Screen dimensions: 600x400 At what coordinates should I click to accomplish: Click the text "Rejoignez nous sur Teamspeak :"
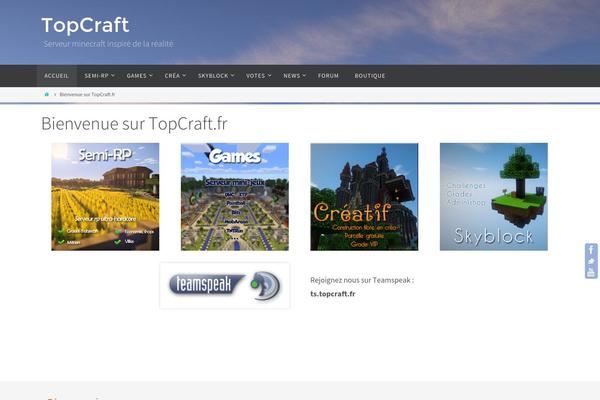(362, 280)
